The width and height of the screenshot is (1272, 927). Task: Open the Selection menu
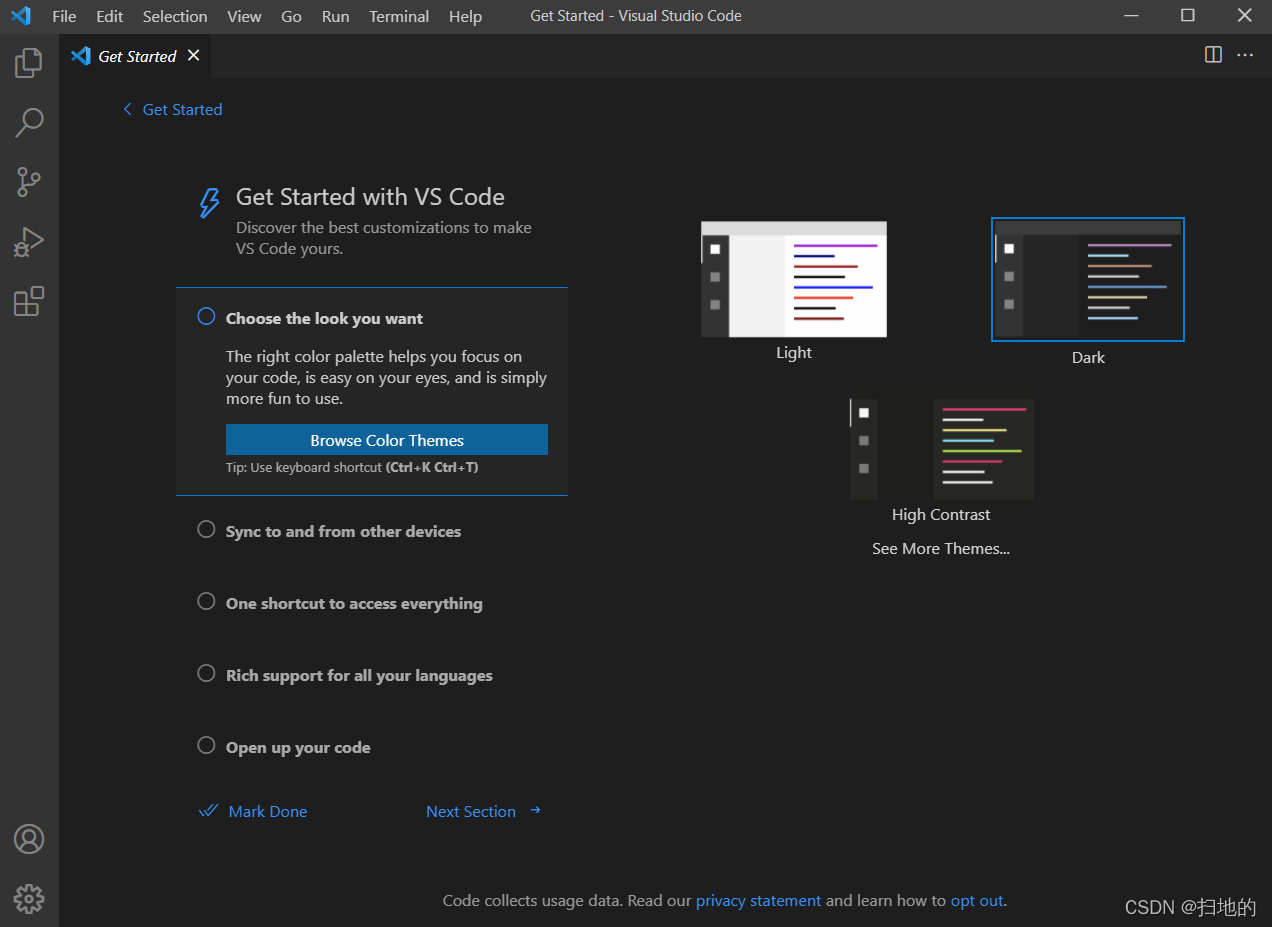click(175, 16)
